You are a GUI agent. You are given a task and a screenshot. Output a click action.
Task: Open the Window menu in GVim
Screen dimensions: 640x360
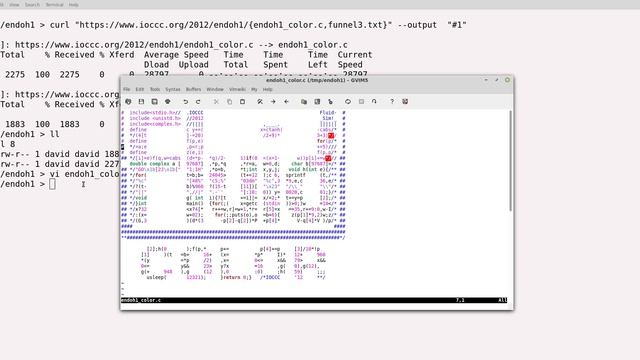[215, 89]
